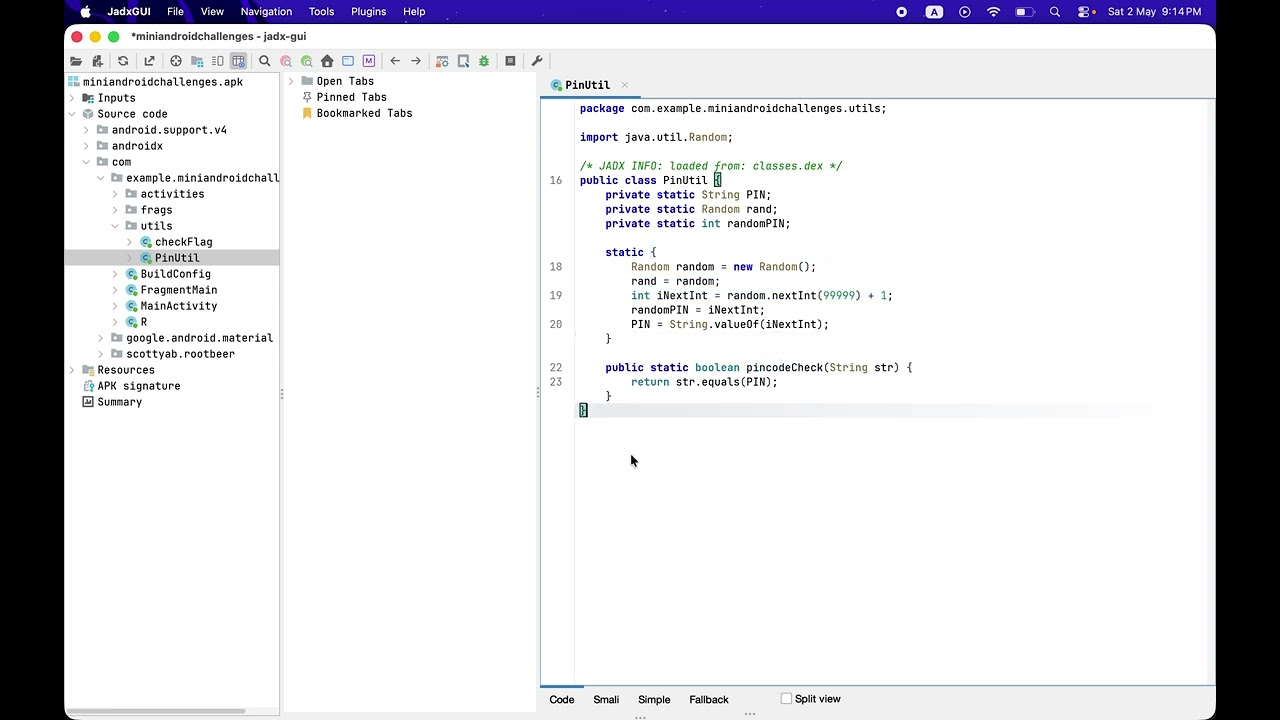The image size is (1280, 720).
Task: Navigate forward with the right arrow icon
Action: 416,61
